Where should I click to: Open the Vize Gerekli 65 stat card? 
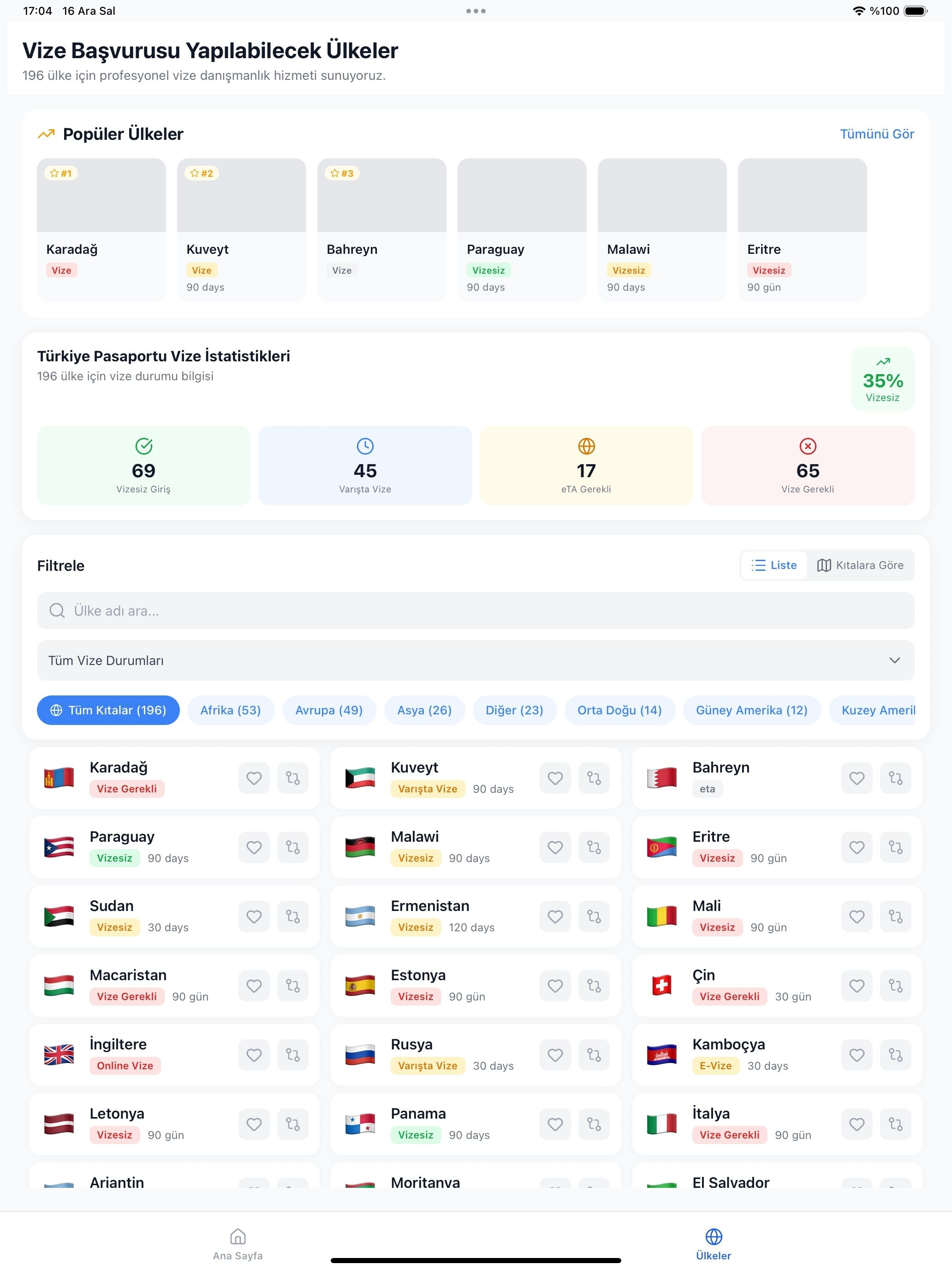point(807,465)
